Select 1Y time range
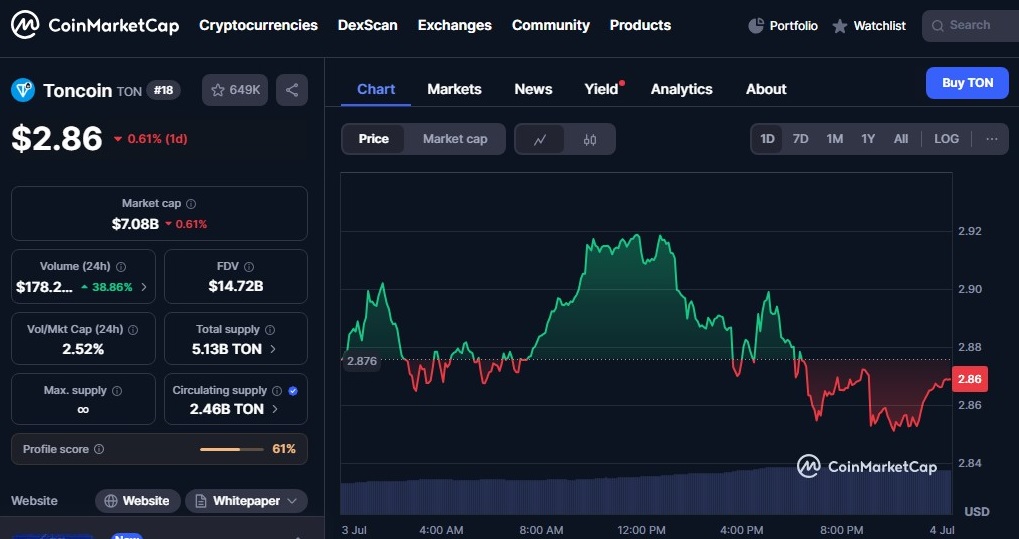Viewport: 1019px width, 539px height. (868, 139)
